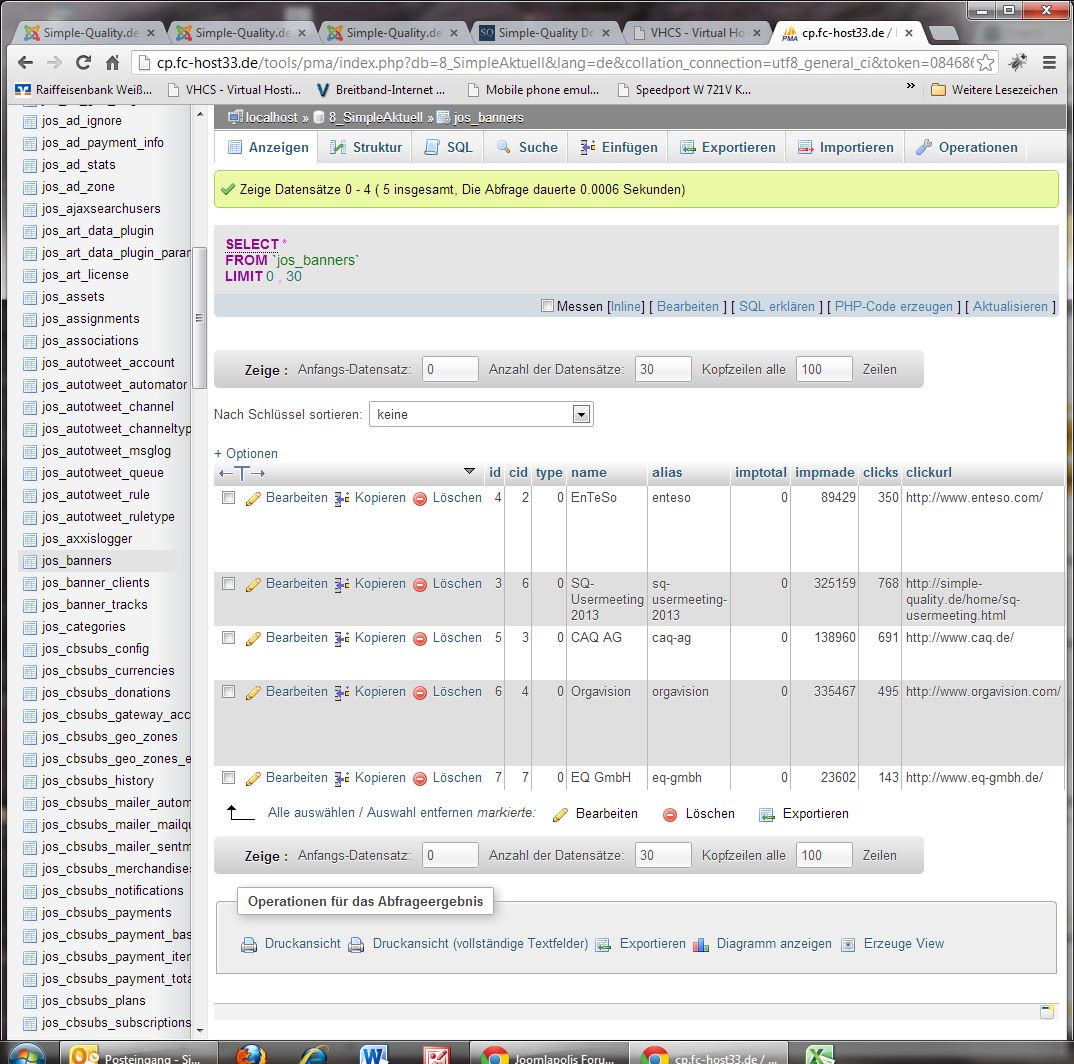Select the EnTeSo row checkbox
This screenshot has height=1064, width=1074.
point(229,498)
